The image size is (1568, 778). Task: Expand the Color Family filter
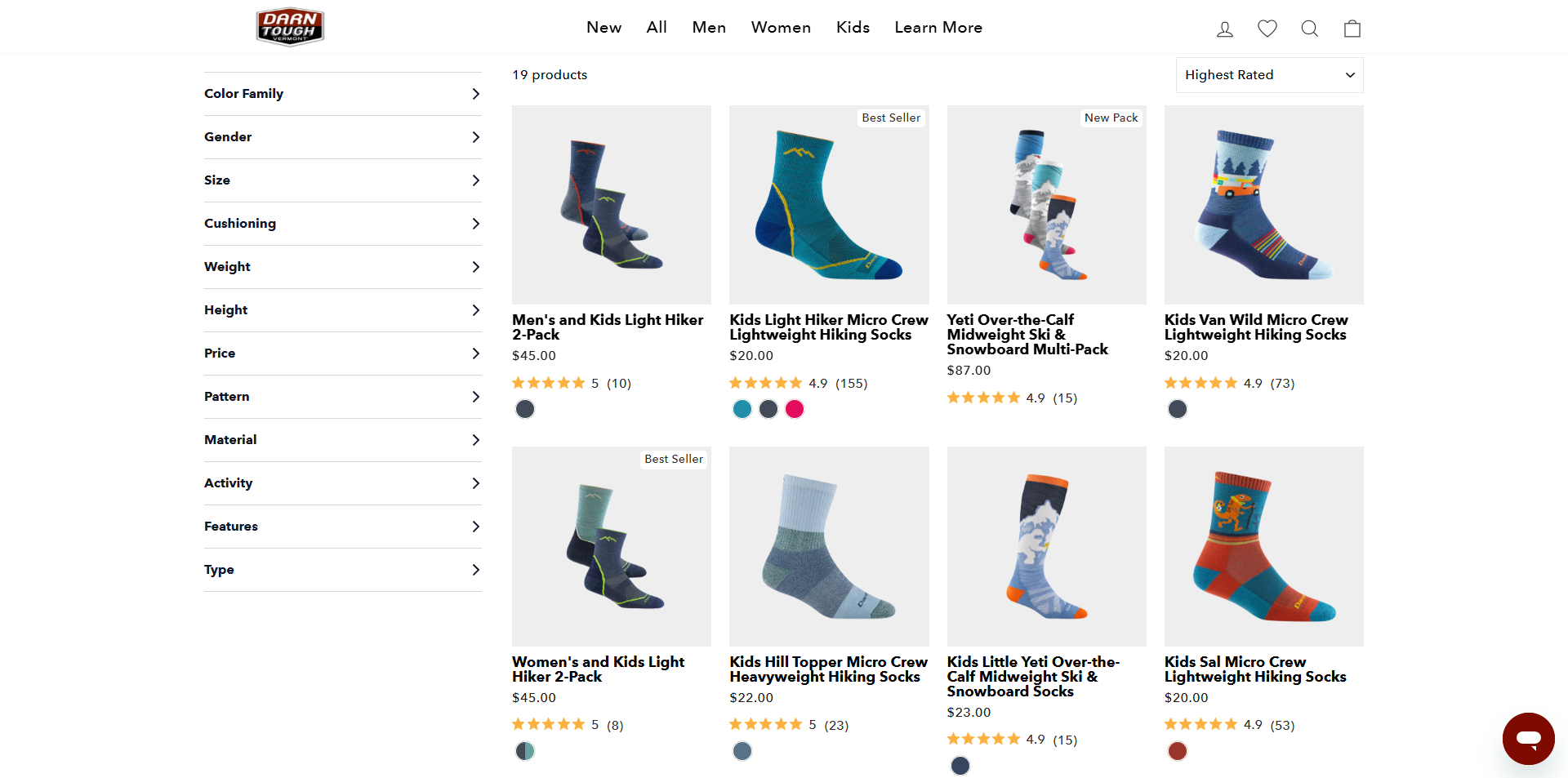(342, 94)
